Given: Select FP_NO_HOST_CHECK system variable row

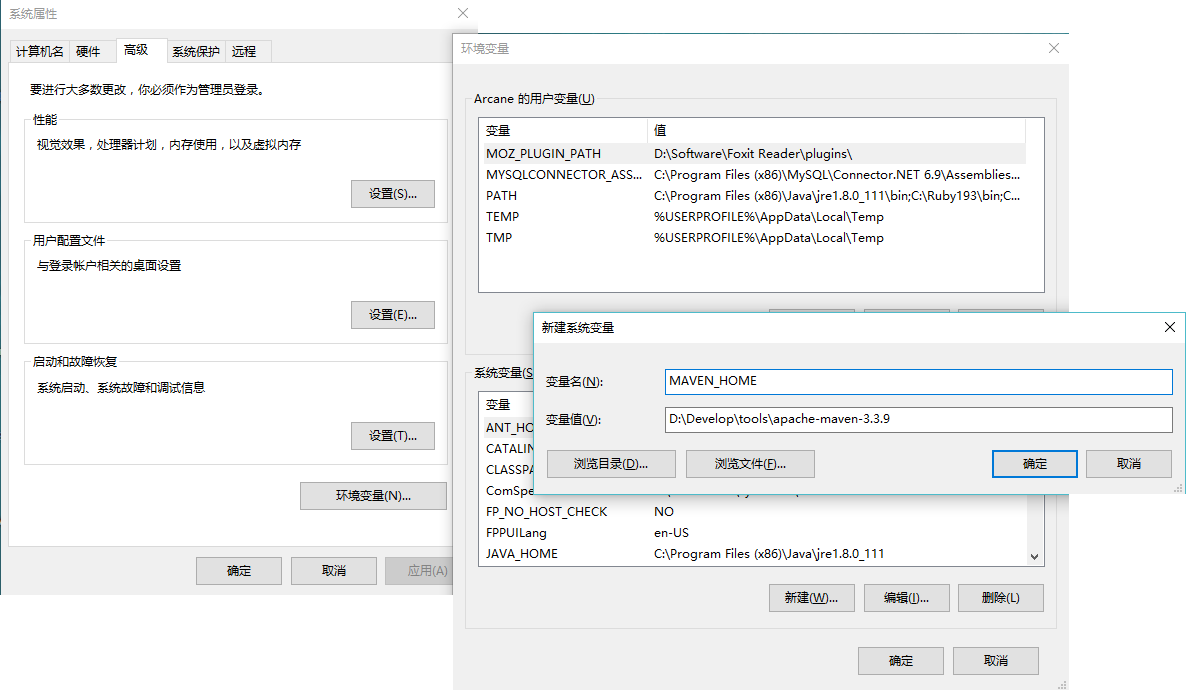Looking at the screenshot, I should (x=755, y=512).
